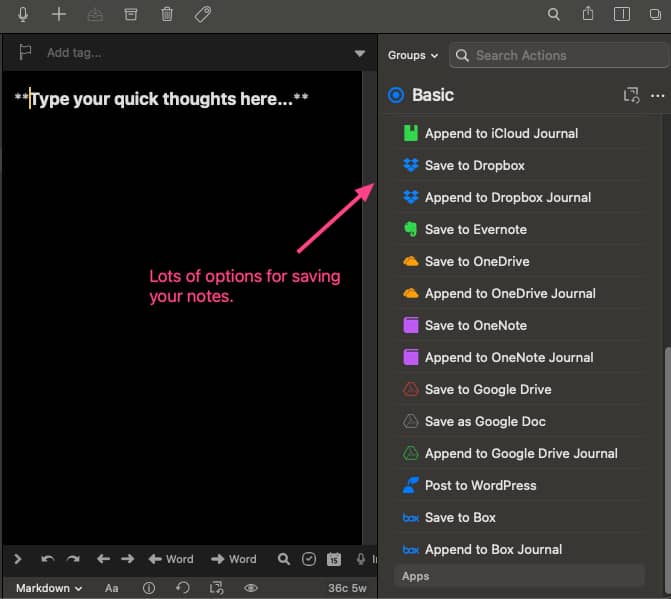The width and height of the screenshot is (671, 599).
Task: Click the WordPress action icon
Action: click(410, 486)
